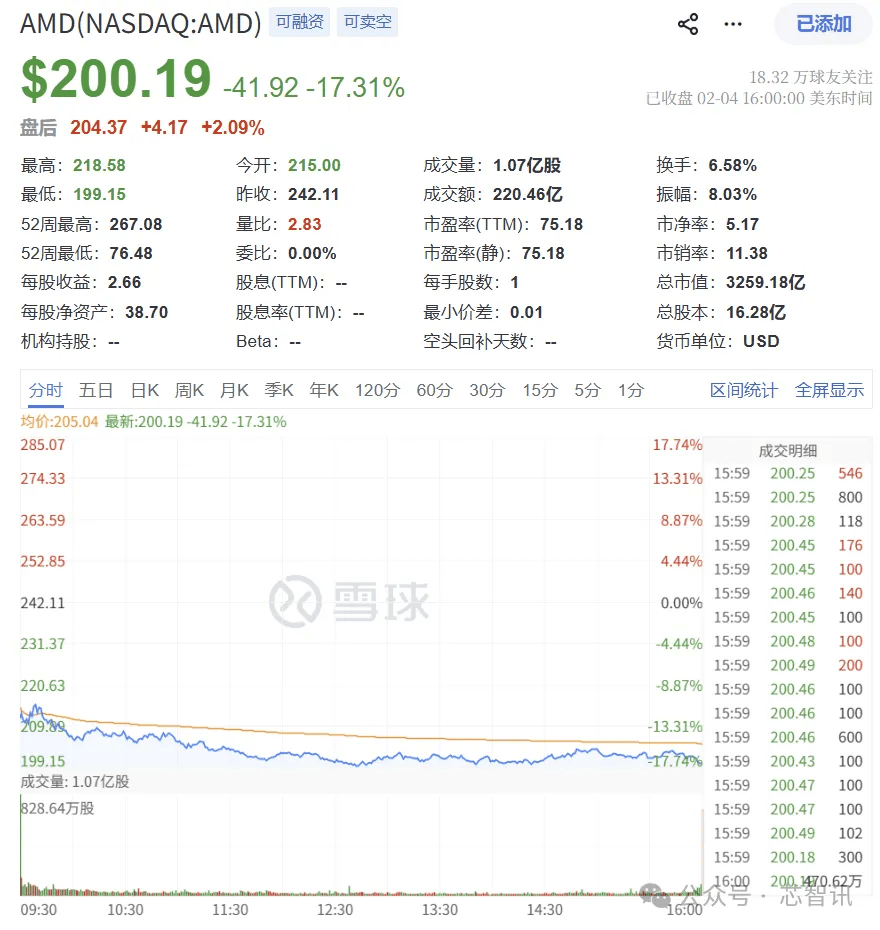The height and width of the screenshot is (930, 880).
Task: Select the 分时 chart tab
Action: (46, 390)
